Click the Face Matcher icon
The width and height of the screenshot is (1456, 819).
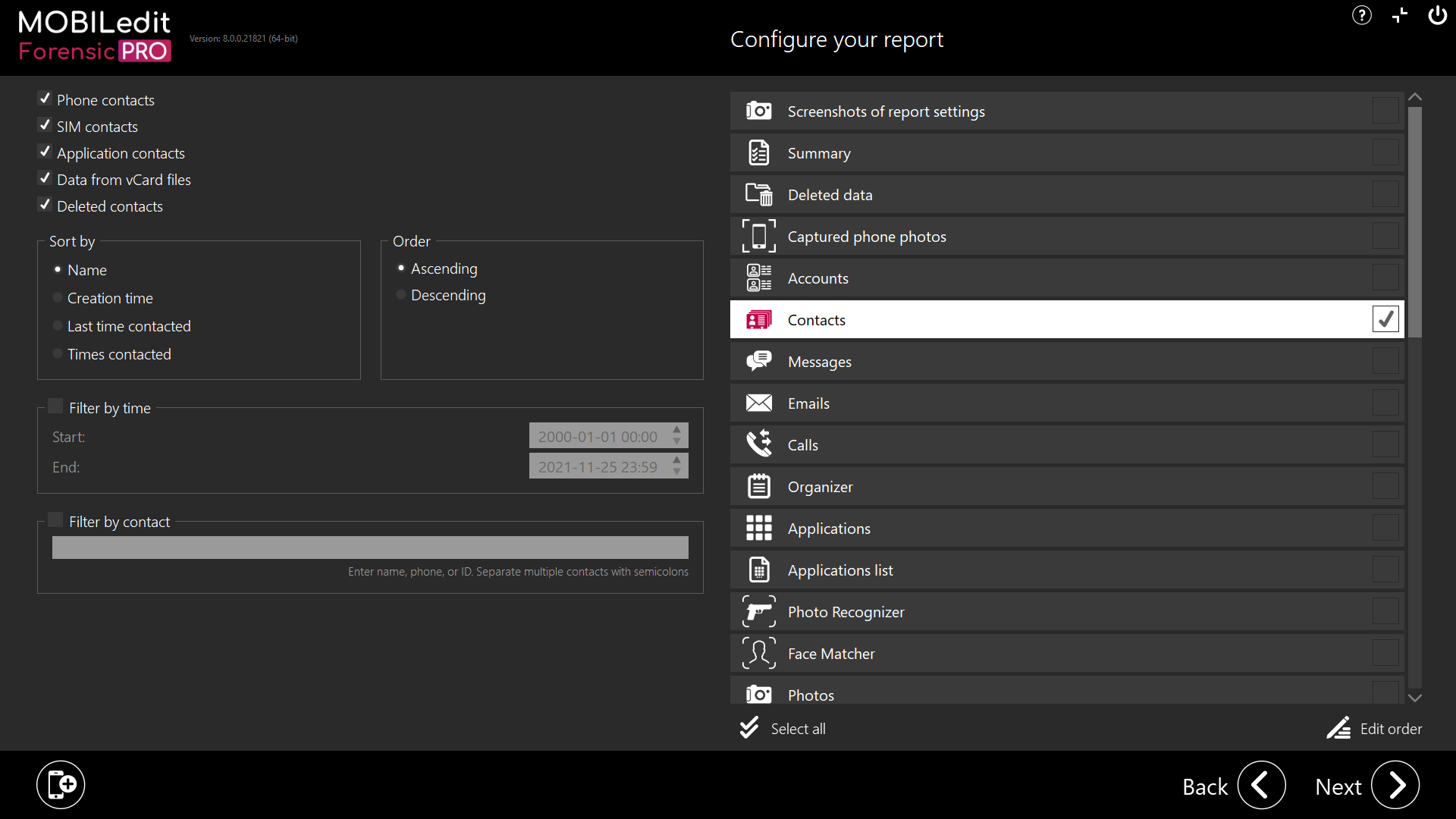click(758, 654)
